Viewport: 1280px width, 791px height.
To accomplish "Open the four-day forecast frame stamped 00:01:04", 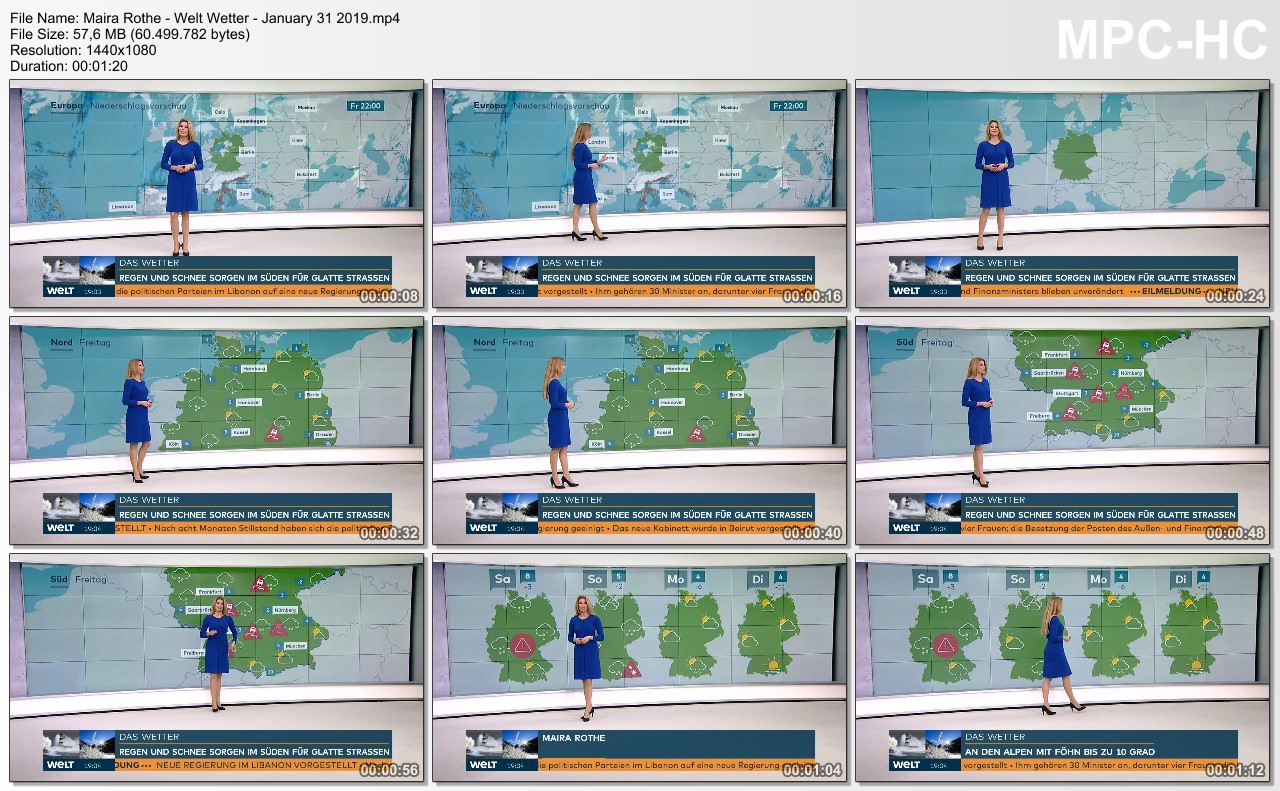I will [x=640, y=668].
